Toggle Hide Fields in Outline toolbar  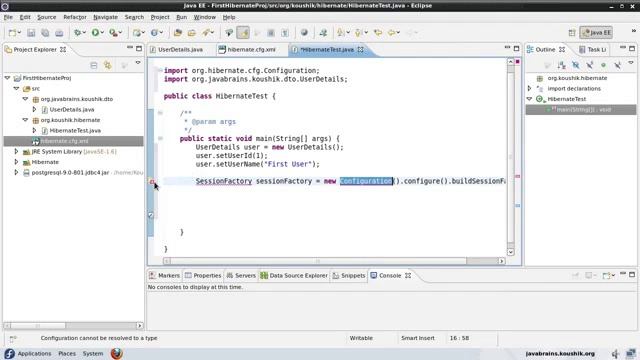tap(576, 65)
